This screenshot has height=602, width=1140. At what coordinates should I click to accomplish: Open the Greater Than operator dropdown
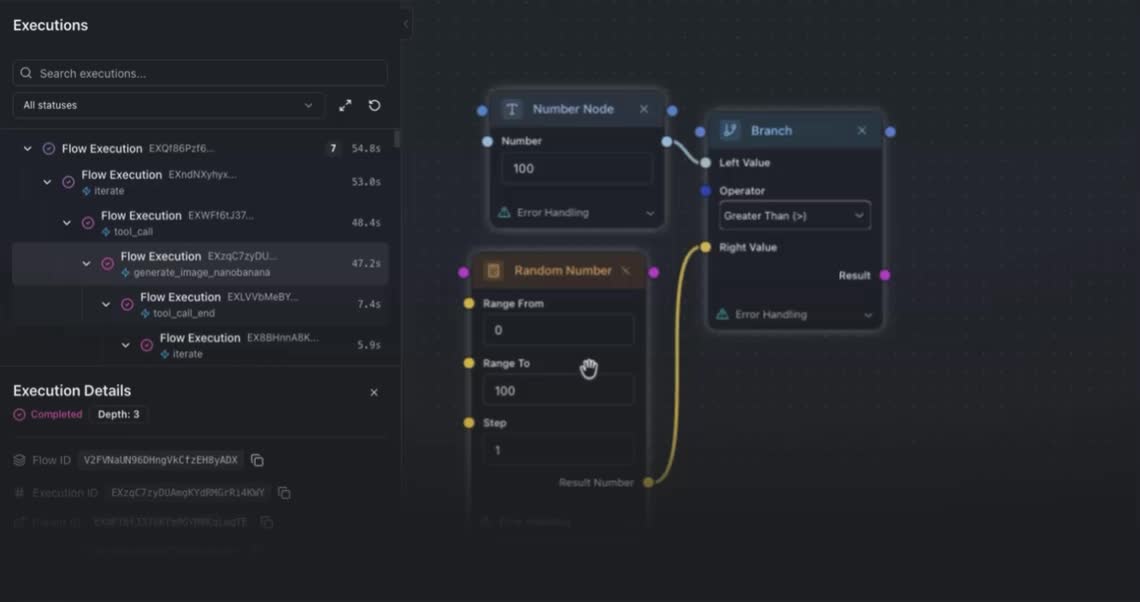point(794,215)
